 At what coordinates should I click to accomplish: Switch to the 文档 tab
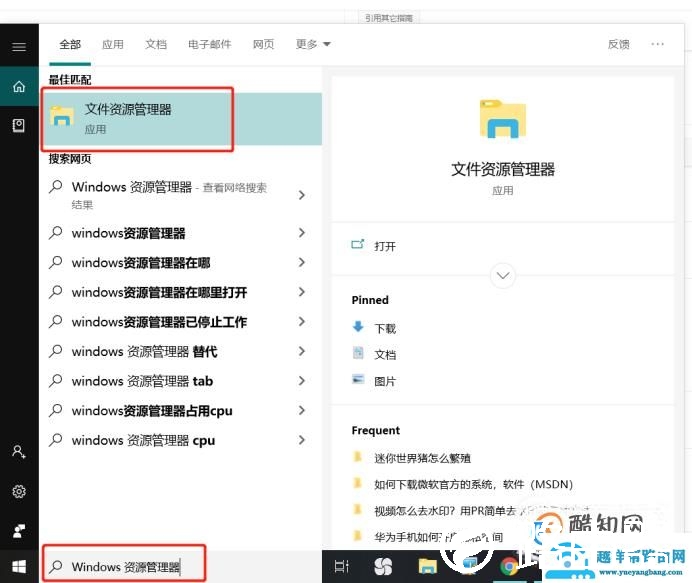[x=156, y=45]
